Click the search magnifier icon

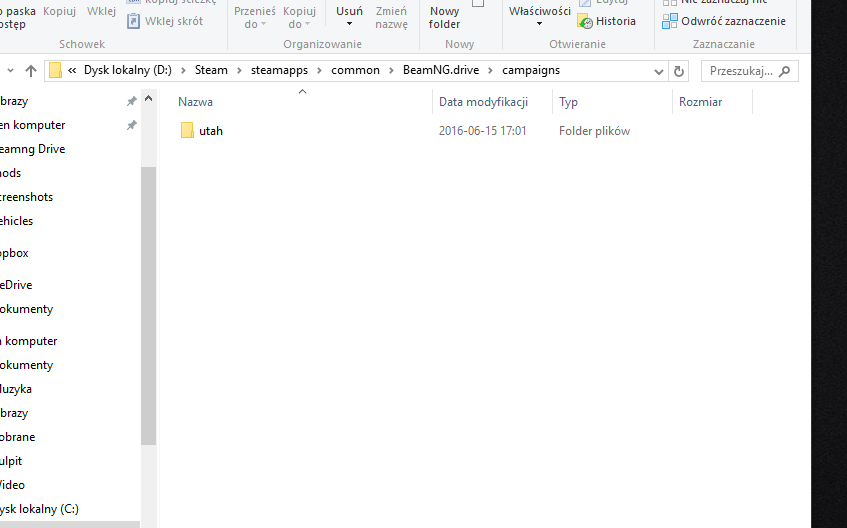(x=785, y=71)
